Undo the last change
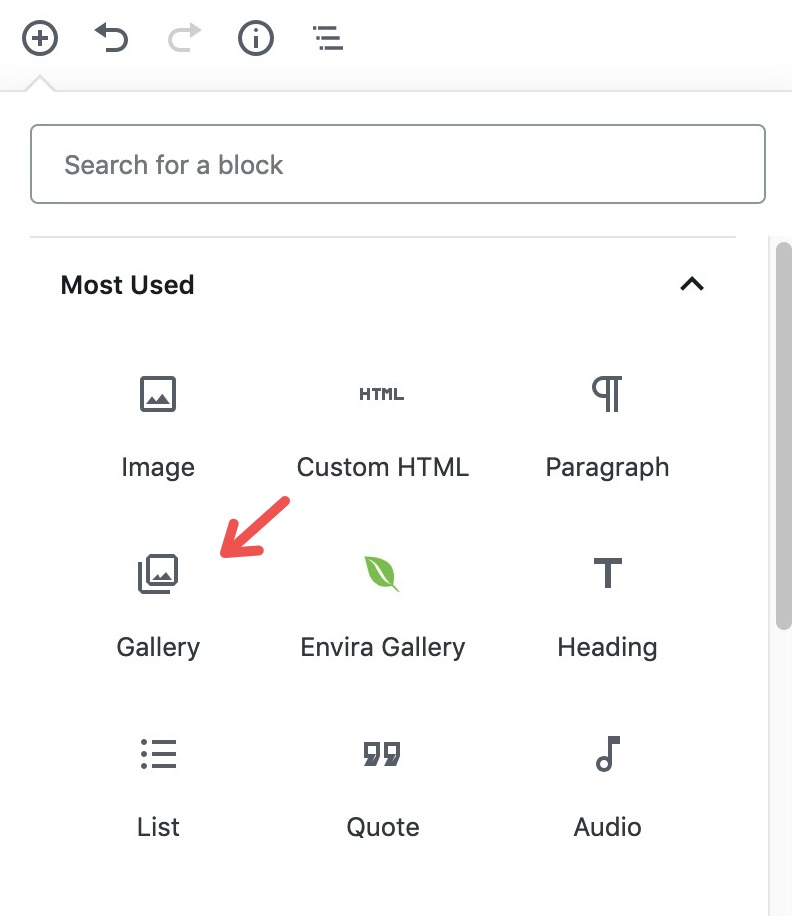 111,38
